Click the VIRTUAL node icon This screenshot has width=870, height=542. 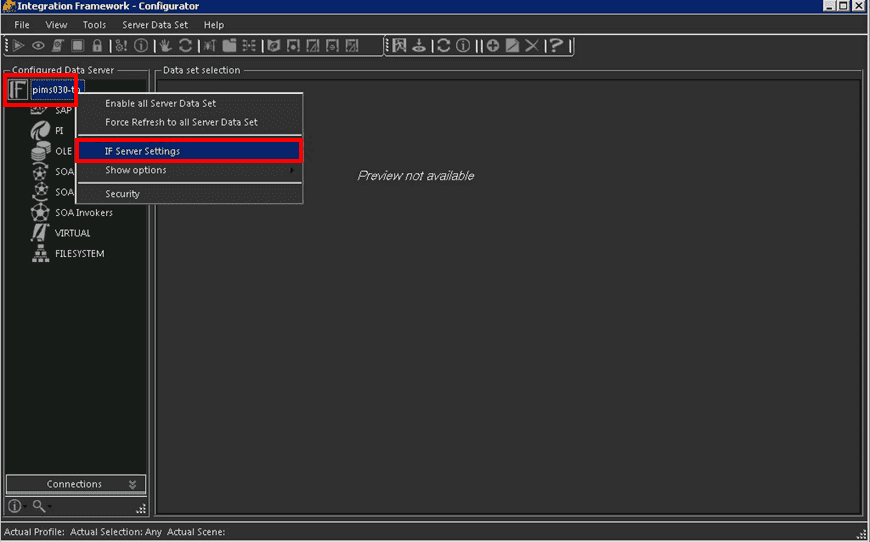(40, 233)
